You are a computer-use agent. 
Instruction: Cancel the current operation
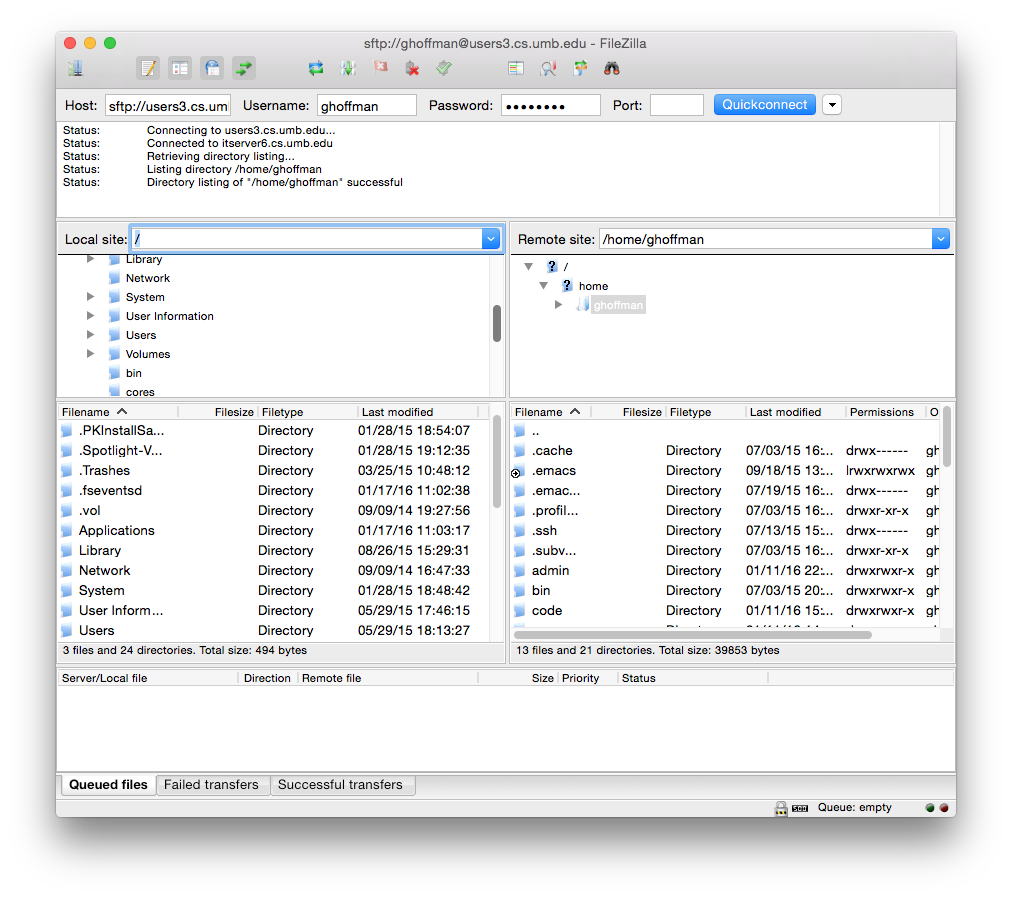pyautogui.click(x=380, y=68)
